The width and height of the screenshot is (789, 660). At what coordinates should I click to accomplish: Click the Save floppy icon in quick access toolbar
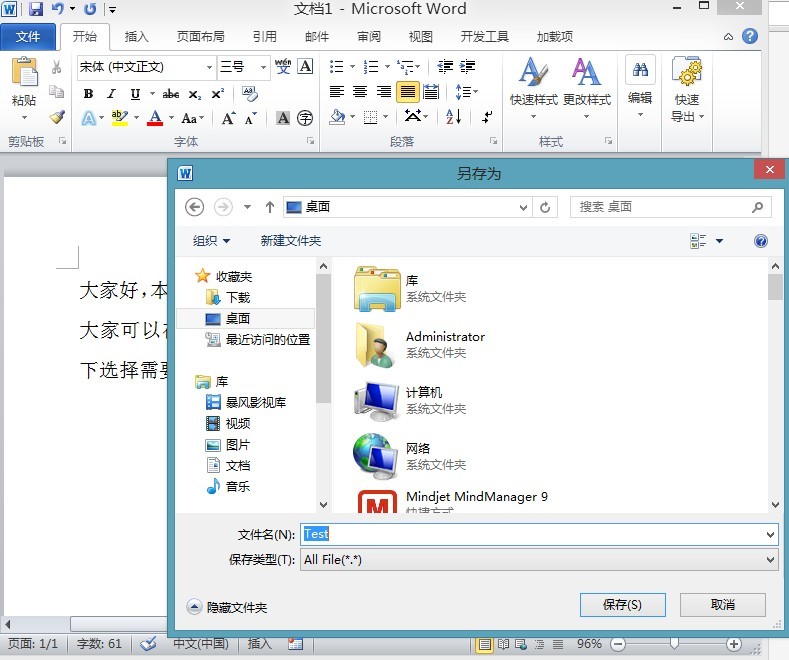(36, 9)
